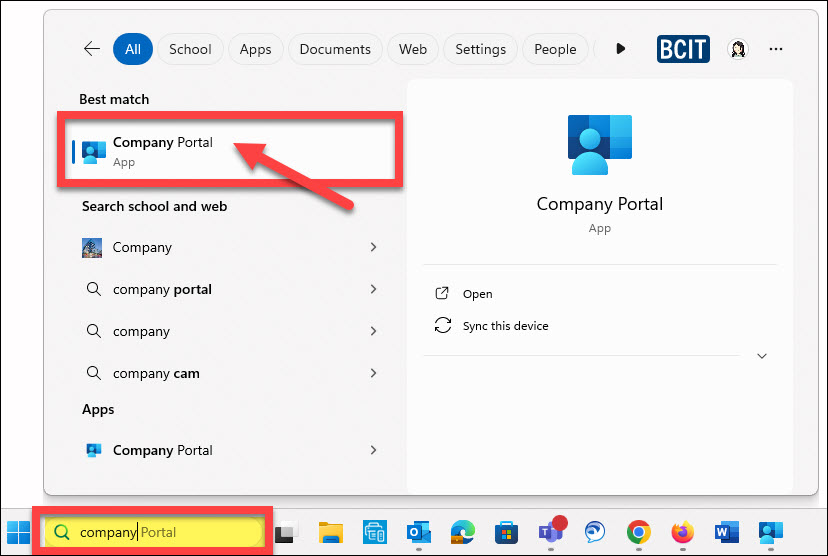Viewport: 828px width, 556px height.
Task: Go back with the left arrow icon
Action: tap(92, 49)
